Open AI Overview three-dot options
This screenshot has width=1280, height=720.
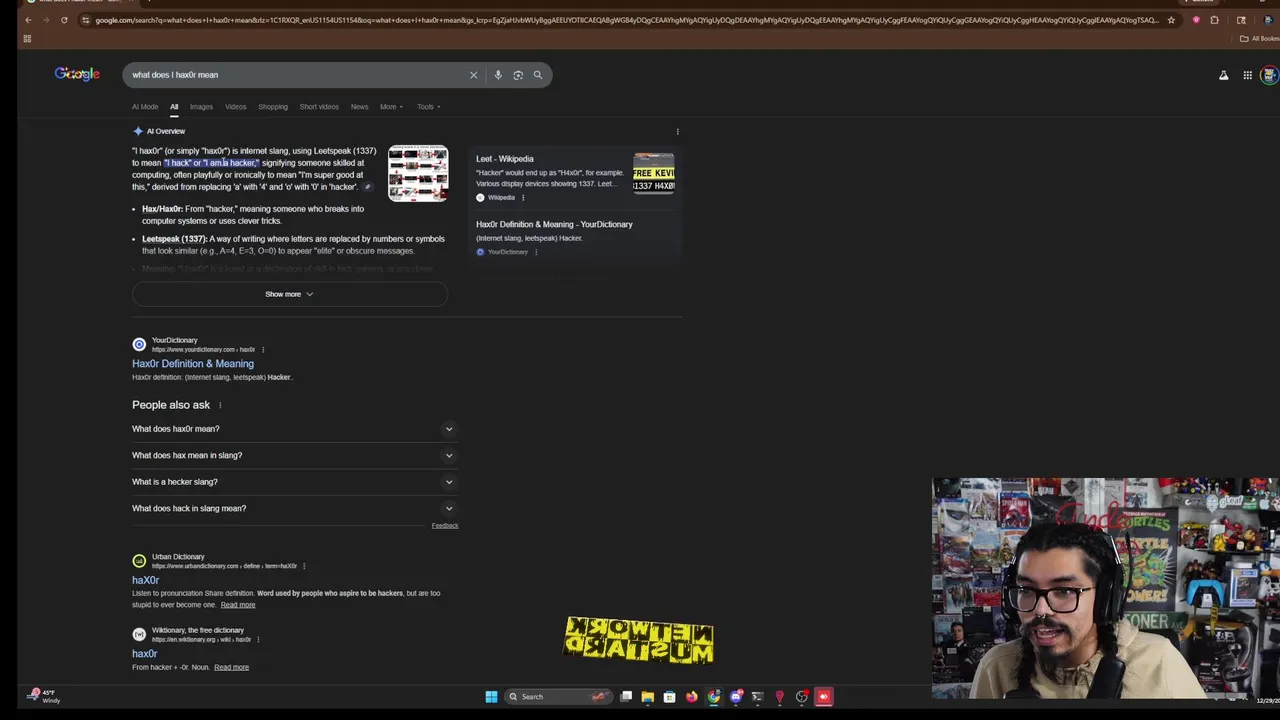click(677, 132)
